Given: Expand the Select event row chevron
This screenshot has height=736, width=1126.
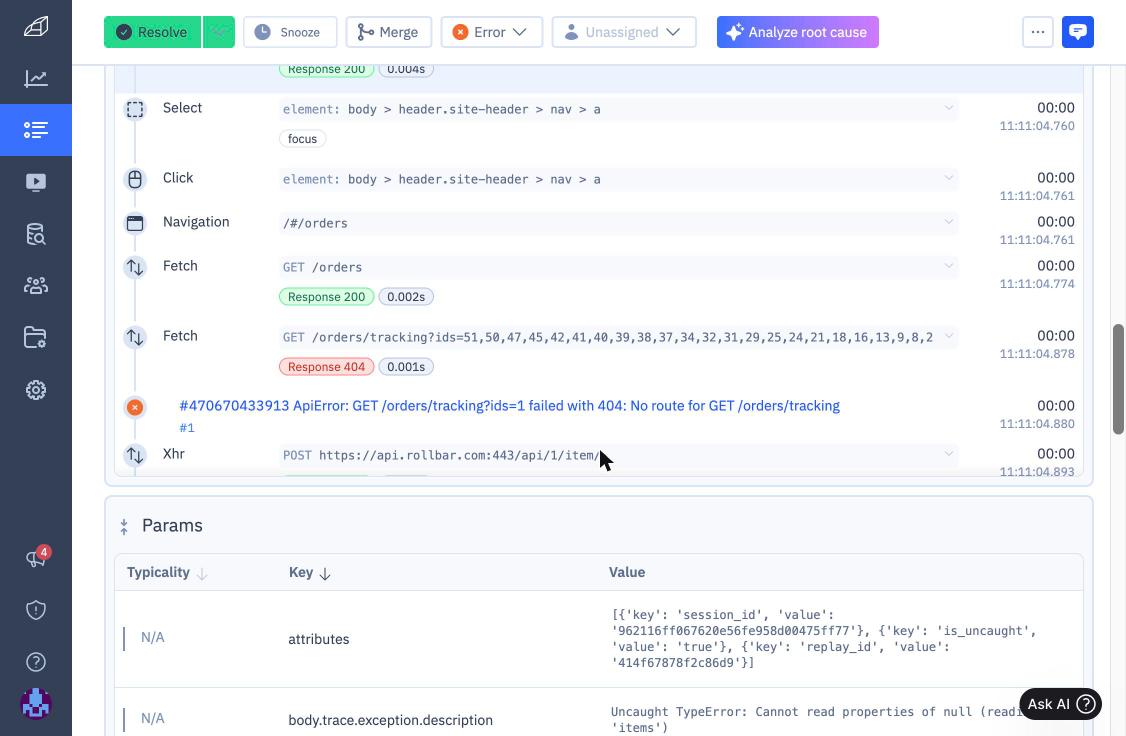Looking at the screenshot, I should [949, 108].
